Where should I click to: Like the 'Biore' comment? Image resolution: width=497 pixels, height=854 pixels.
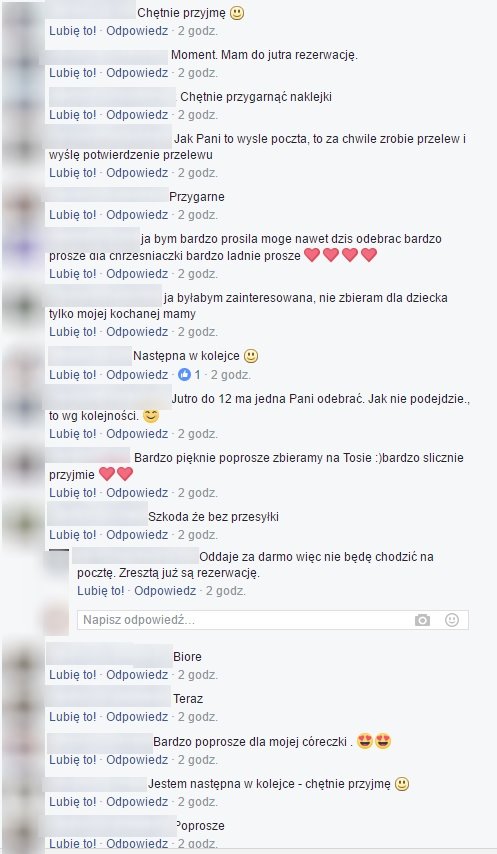tap(72, 675)
